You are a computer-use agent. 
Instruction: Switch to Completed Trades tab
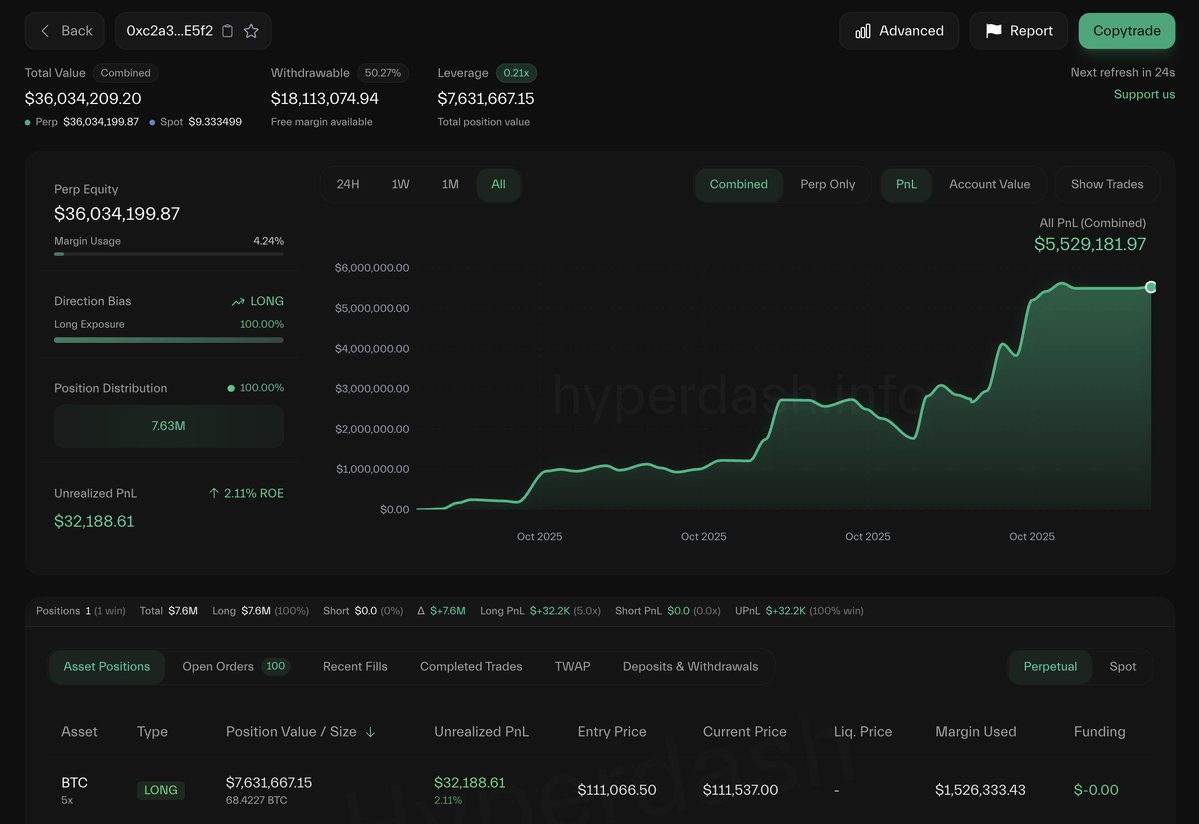click(470, 666)
